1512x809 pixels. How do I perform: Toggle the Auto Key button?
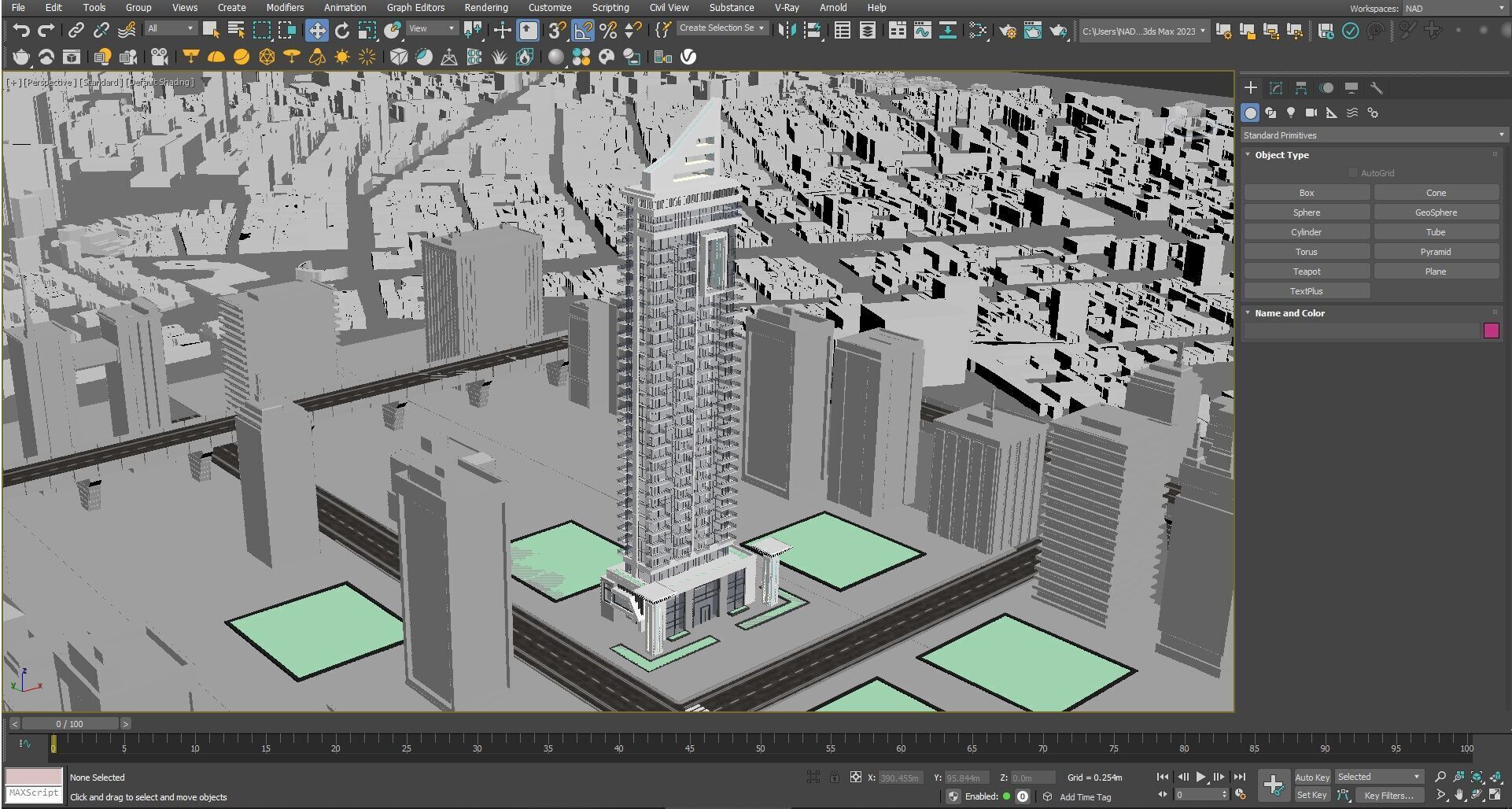[1312, 777]
